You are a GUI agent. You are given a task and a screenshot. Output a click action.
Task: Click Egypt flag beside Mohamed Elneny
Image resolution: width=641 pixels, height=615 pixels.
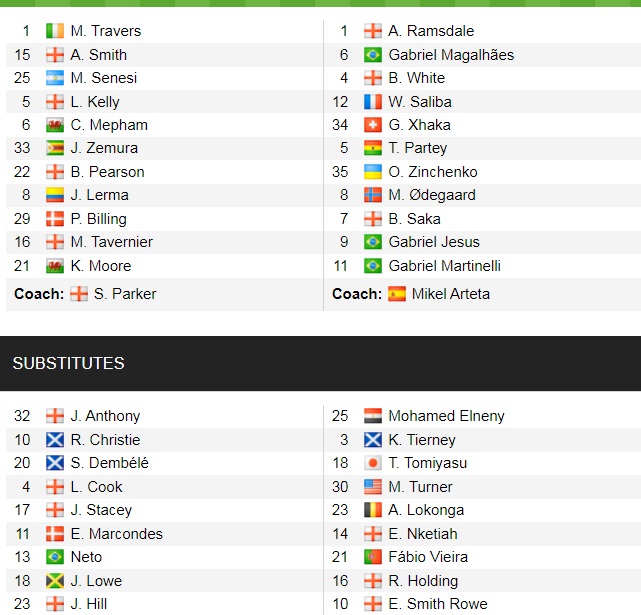[x=373, y=416]
